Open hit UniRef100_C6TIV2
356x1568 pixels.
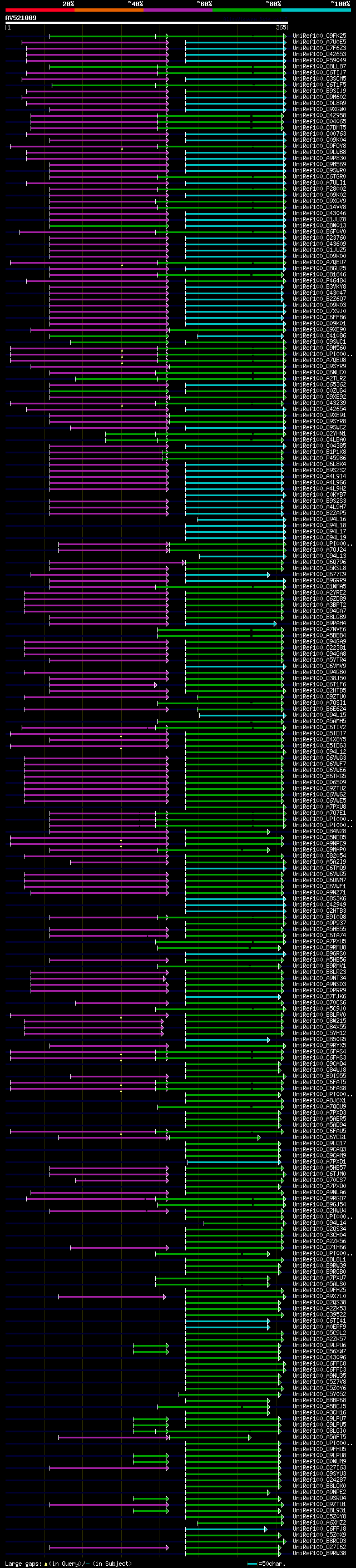coord(319,728)
